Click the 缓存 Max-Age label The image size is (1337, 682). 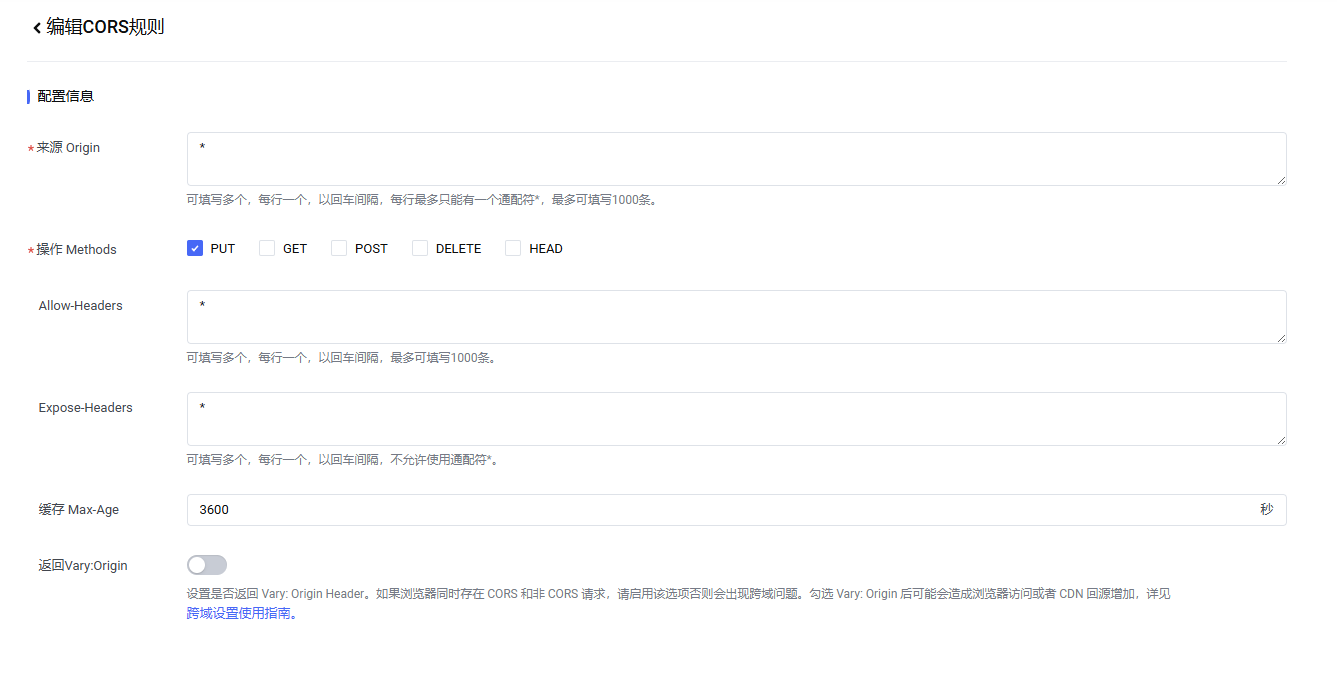pyautogui.click(x=79, y=509)
